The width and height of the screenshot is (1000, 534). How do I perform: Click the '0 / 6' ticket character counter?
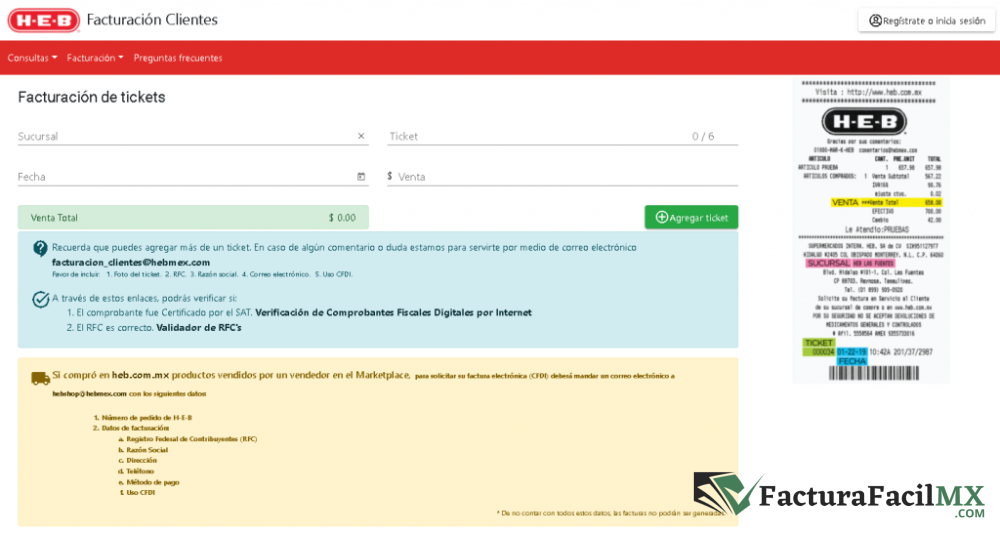(x=703, y=137)
